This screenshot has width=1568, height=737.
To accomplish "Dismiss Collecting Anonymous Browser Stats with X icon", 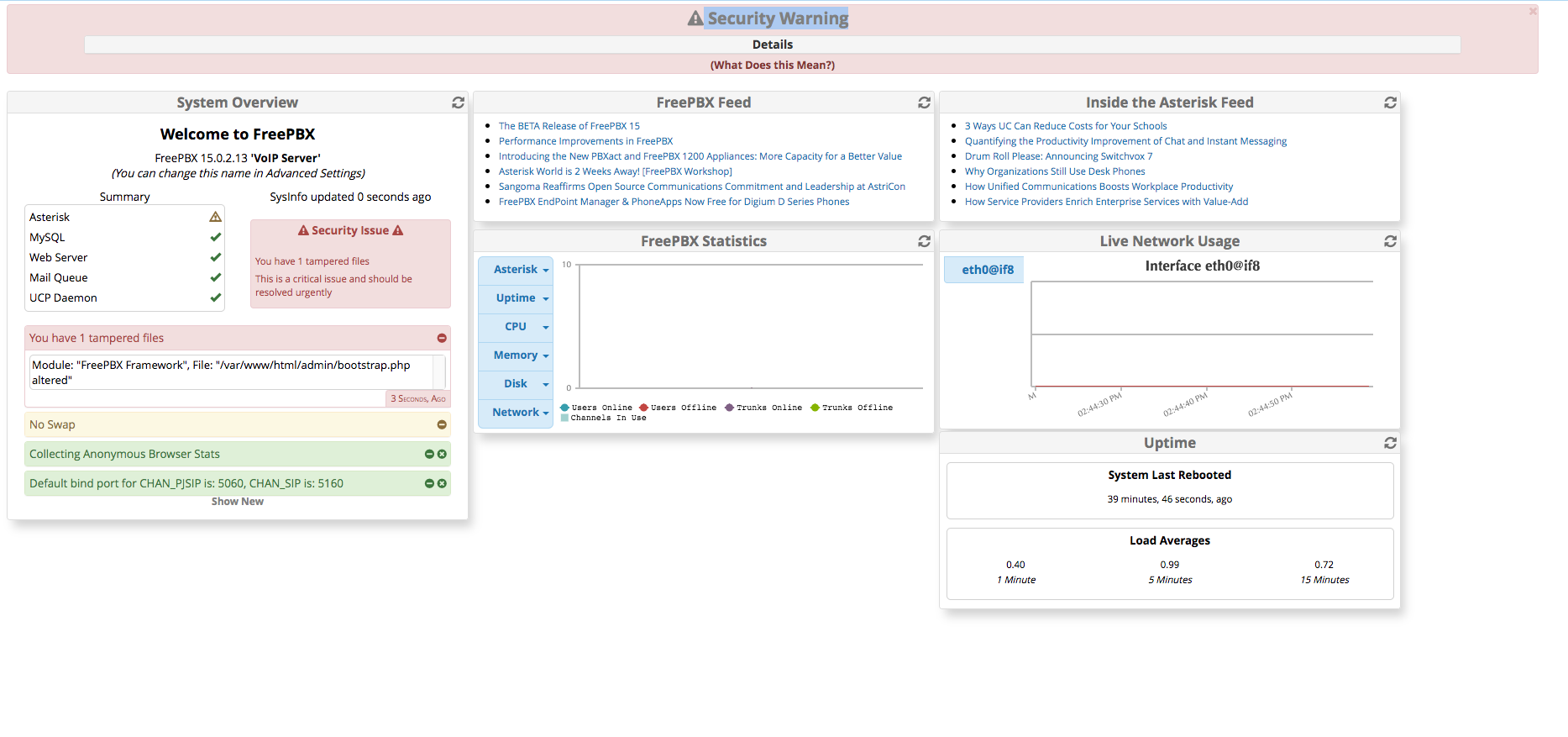I will 442,454.
